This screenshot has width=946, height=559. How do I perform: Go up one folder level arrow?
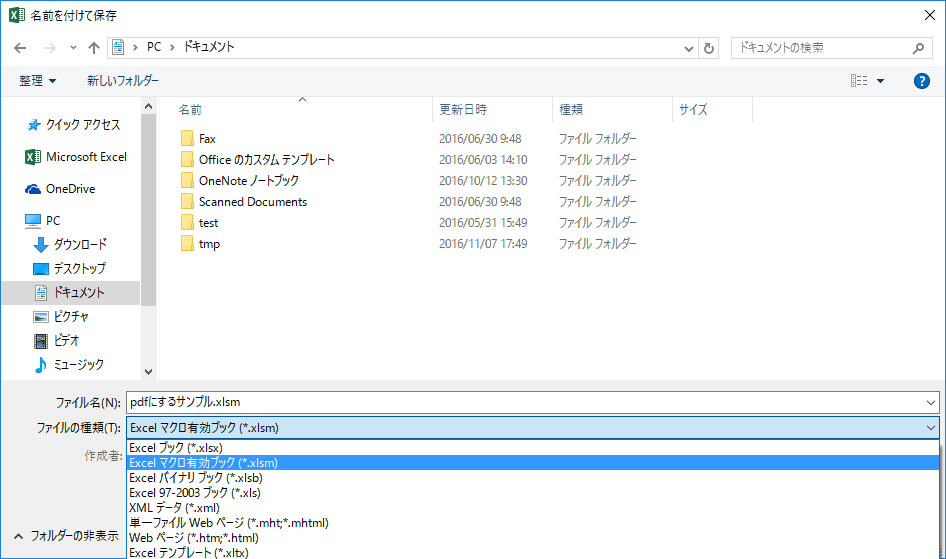(x=94, y=48)
